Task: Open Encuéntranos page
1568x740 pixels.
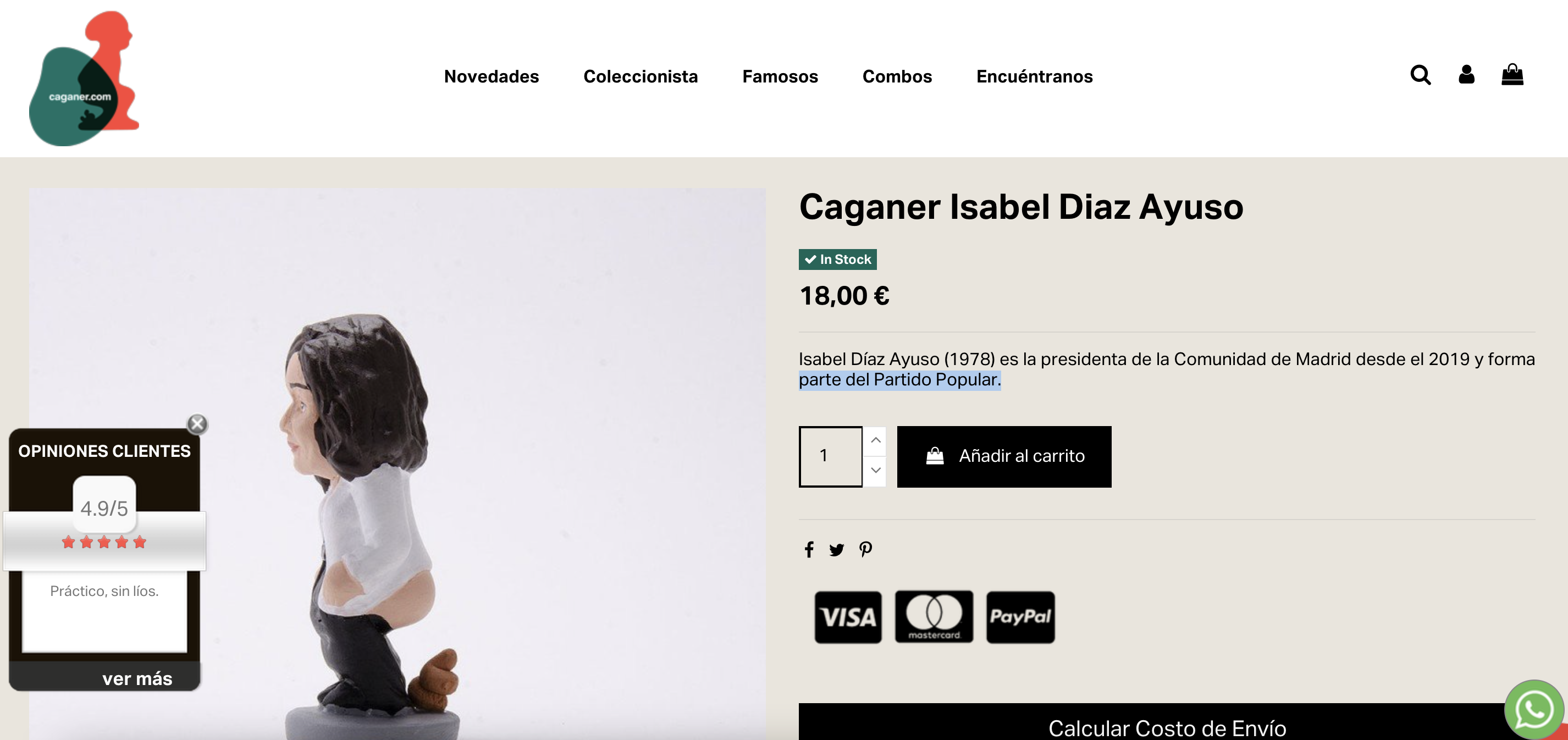Action: [x=1034, y=76]
